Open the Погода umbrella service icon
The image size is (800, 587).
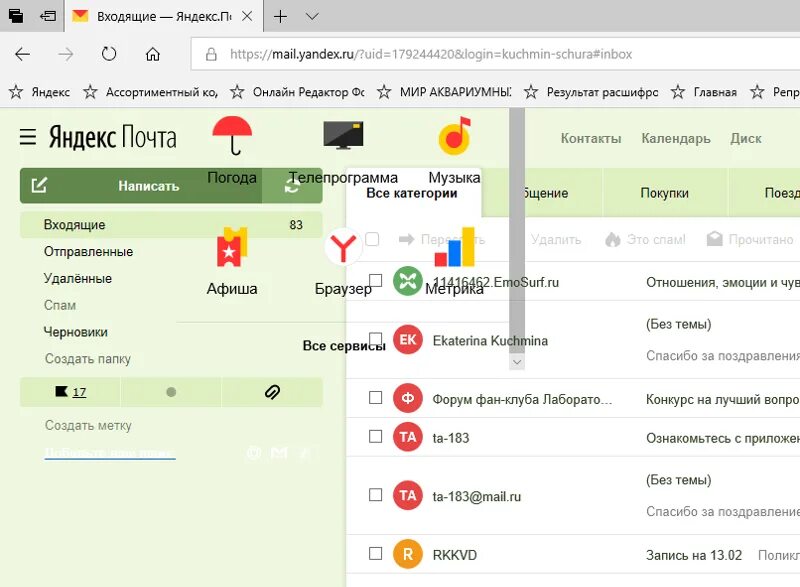point(232,136)
